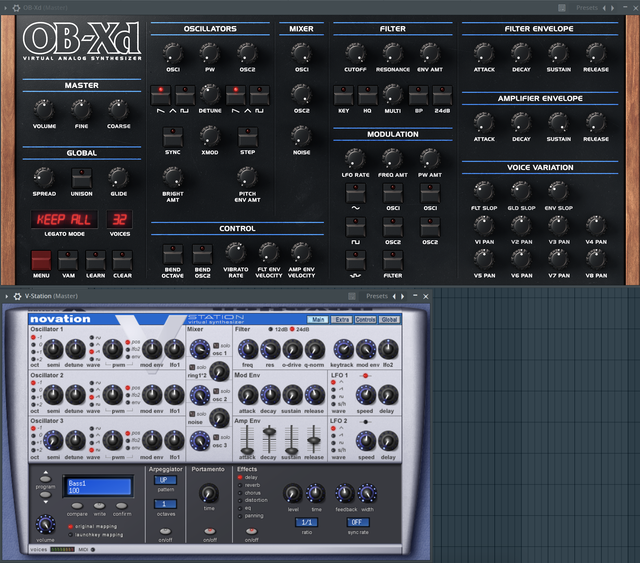Viewport: 640px width, 563px height.
Task: Click the V-Station effects level knob
Action: tap(293, 493)
